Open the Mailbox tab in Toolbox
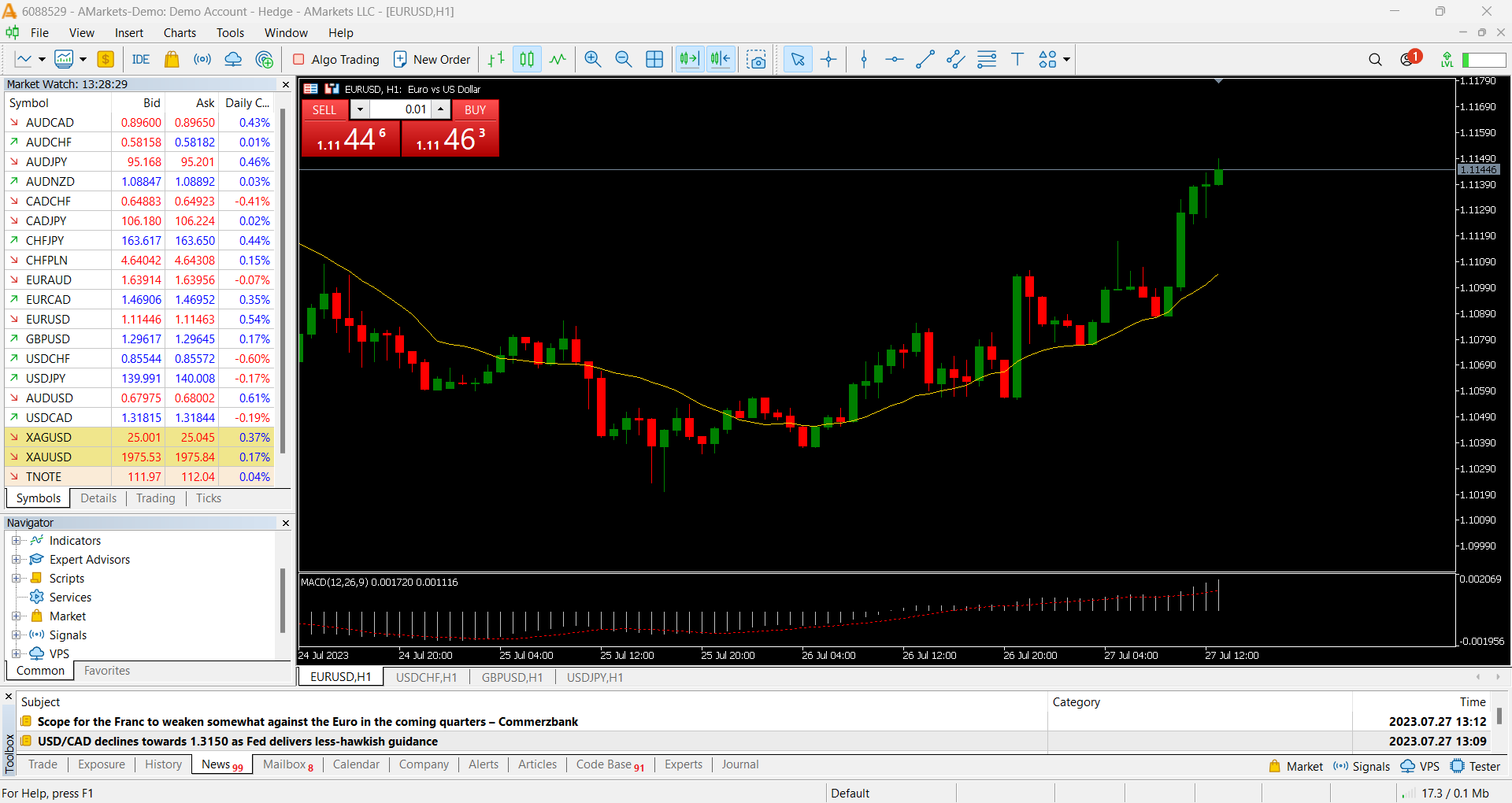 [287, 764]
